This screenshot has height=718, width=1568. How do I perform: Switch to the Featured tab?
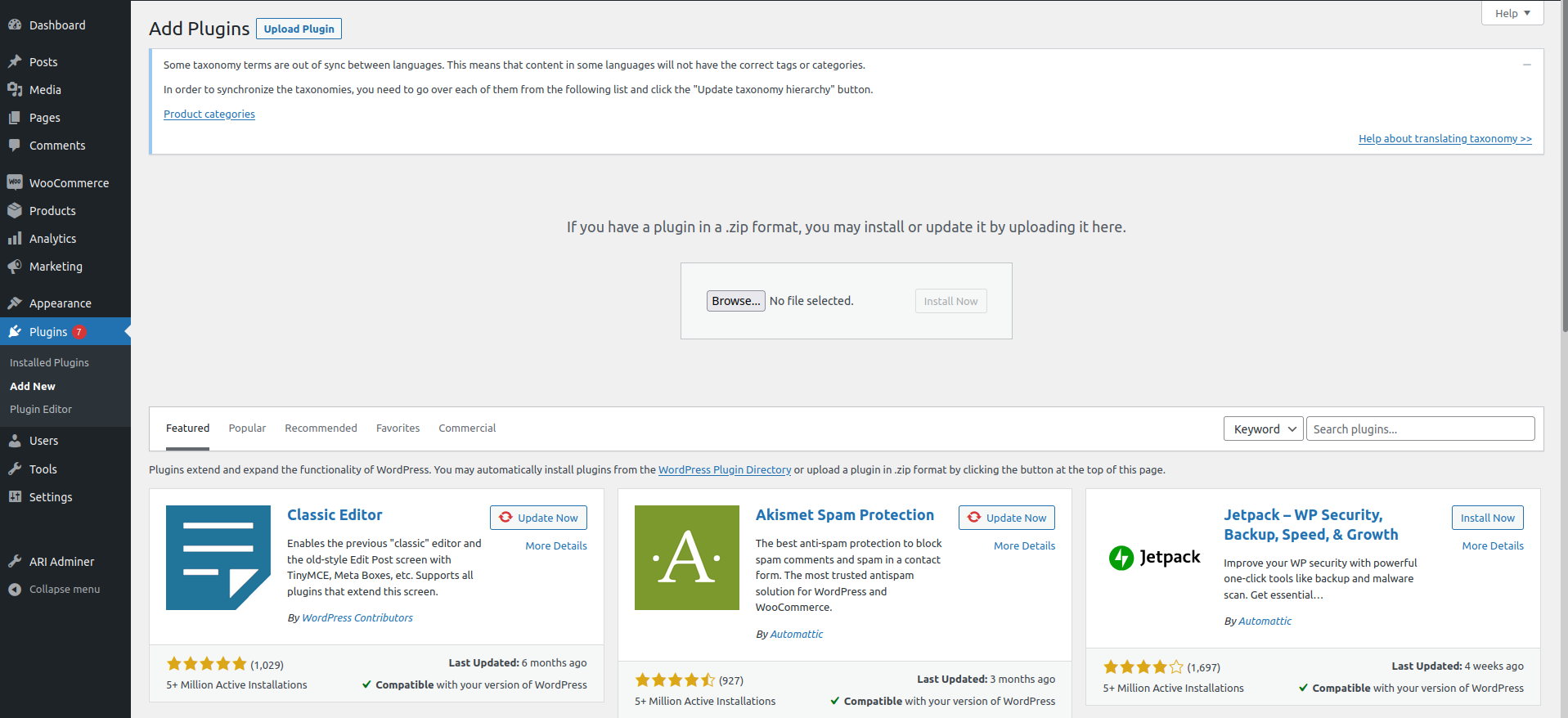(x=187, y=429)
